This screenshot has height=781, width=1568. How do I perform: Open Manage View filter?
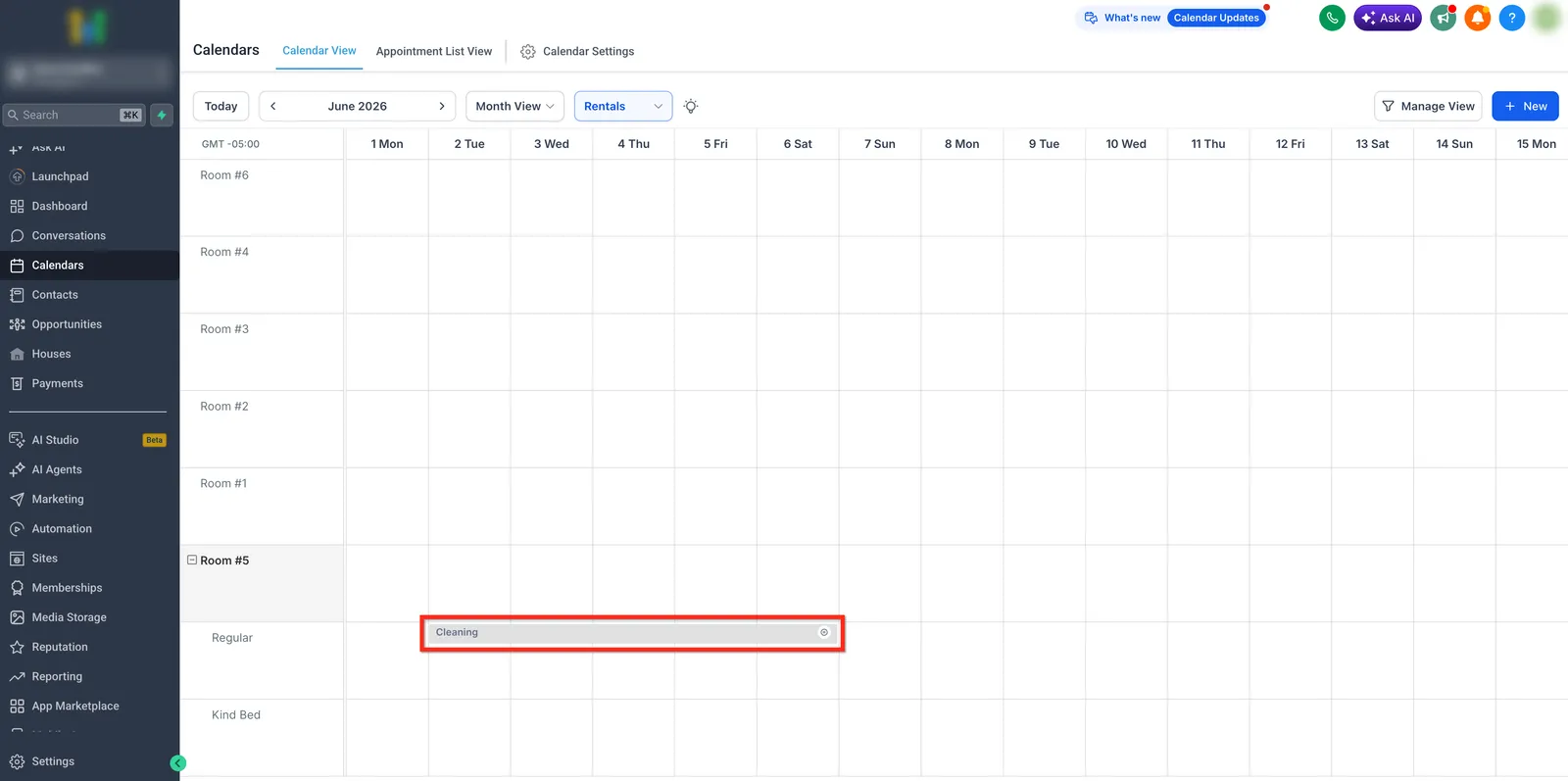(x=1428, y=106)
